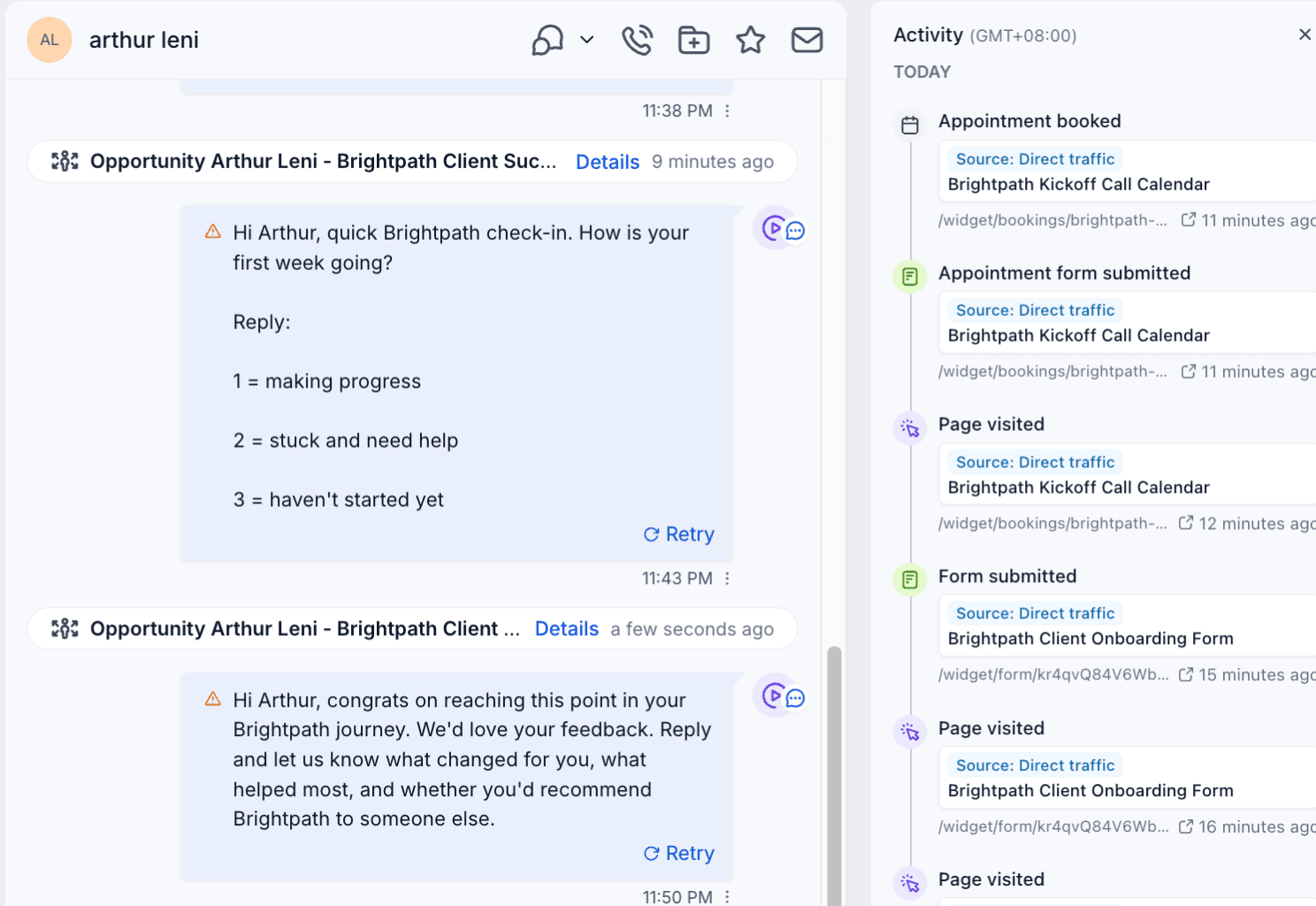Click opportunity icon in 9 minutes ago row
Image resolution: width=1316 pixels, height=906 pixels.
tap(65, 161)
